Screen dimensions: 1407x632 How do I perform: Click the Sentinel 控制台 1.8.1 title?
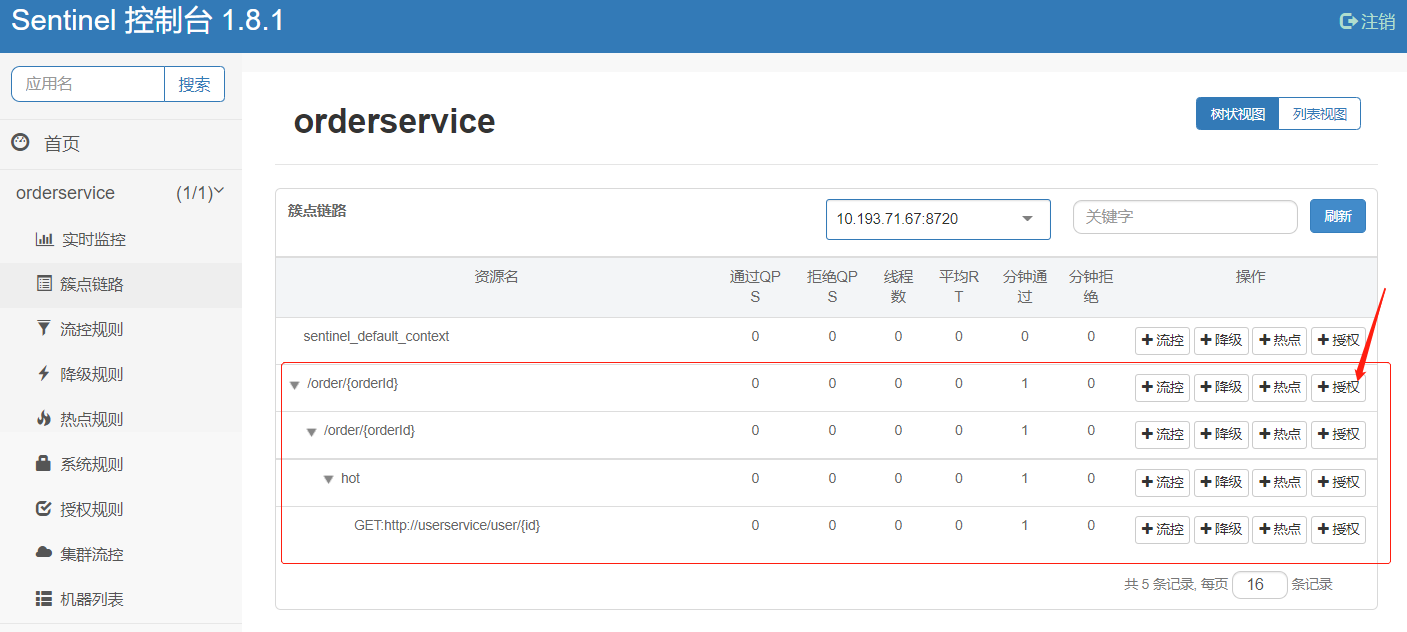click(x=148, y=20)
